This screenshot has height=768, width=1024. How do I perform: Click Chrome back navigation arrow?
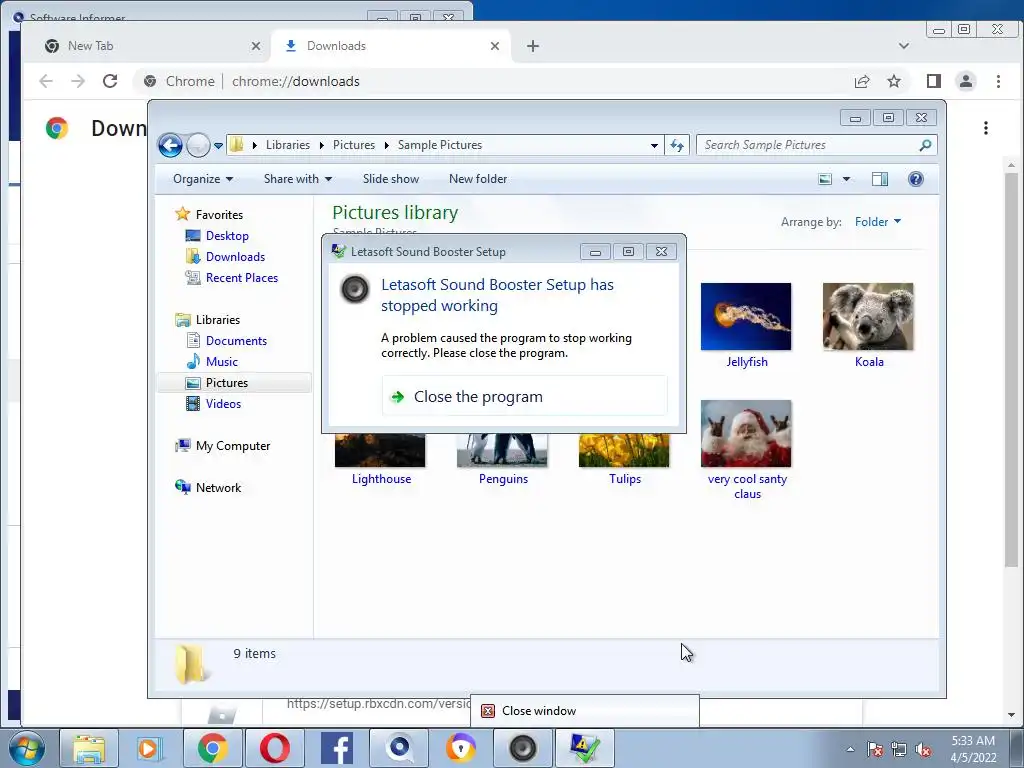(x=46, y=81)
